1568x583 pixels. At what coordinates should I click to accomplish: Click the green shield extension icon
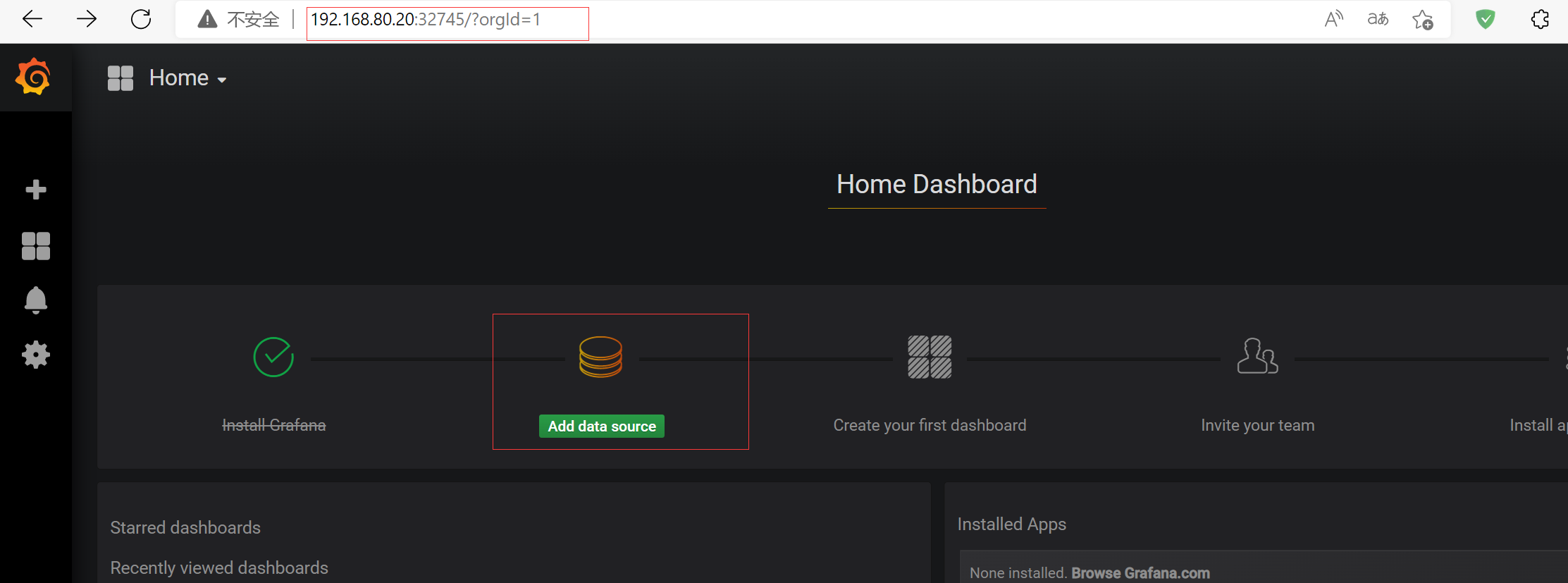[x=1486, y=19]
